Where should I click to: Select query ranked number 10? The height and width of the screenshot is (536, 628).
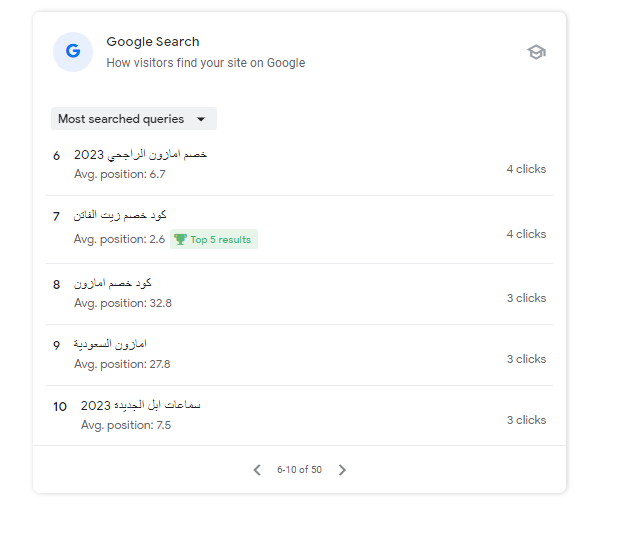coord(141,406)
